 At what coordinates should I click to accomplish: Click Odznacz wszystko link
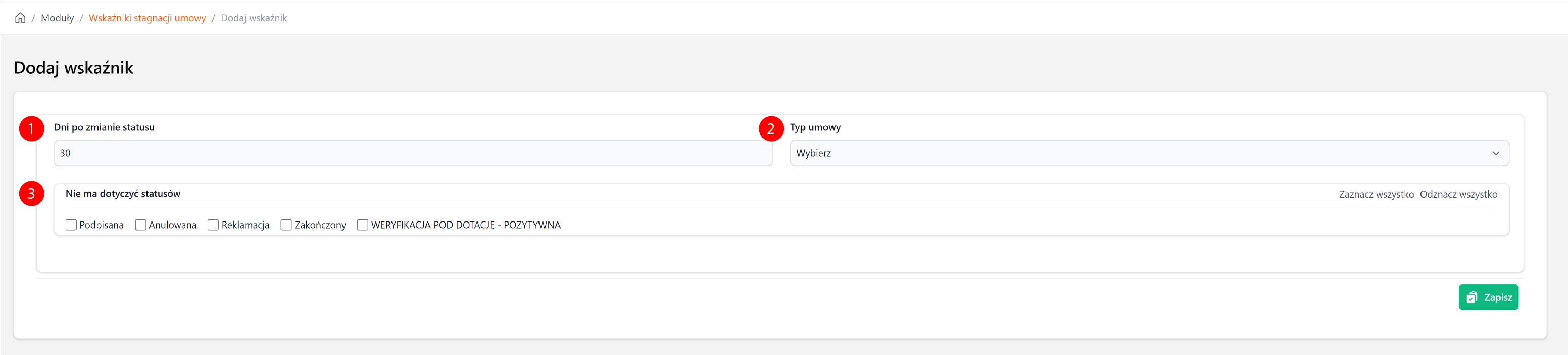click(1458, 194)
